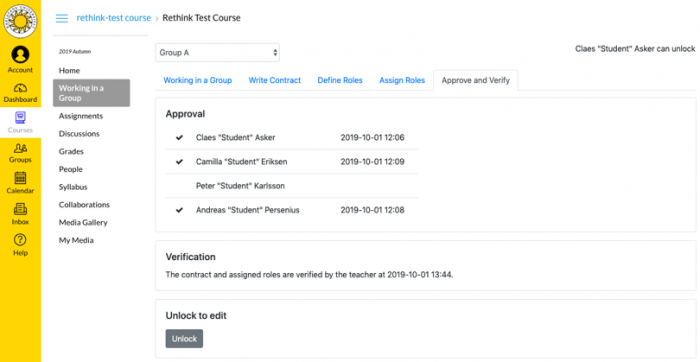Select the Assign Roles tab
Image resolution: width=700 pixels, height=362 pixels.
click(x=402, y=80)
